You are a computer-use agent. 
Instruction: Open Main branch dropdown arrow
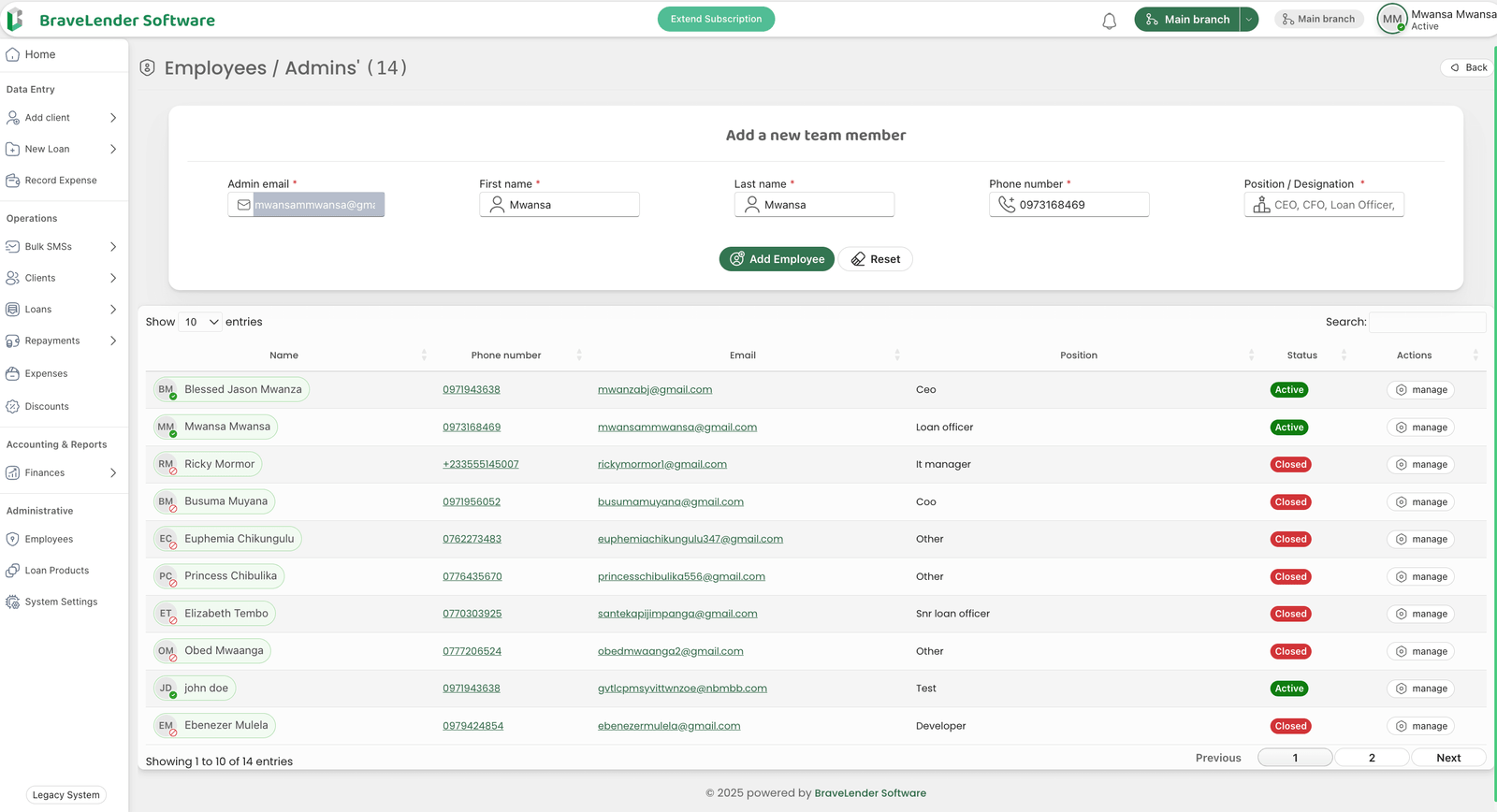click(x=1249, y=20)
